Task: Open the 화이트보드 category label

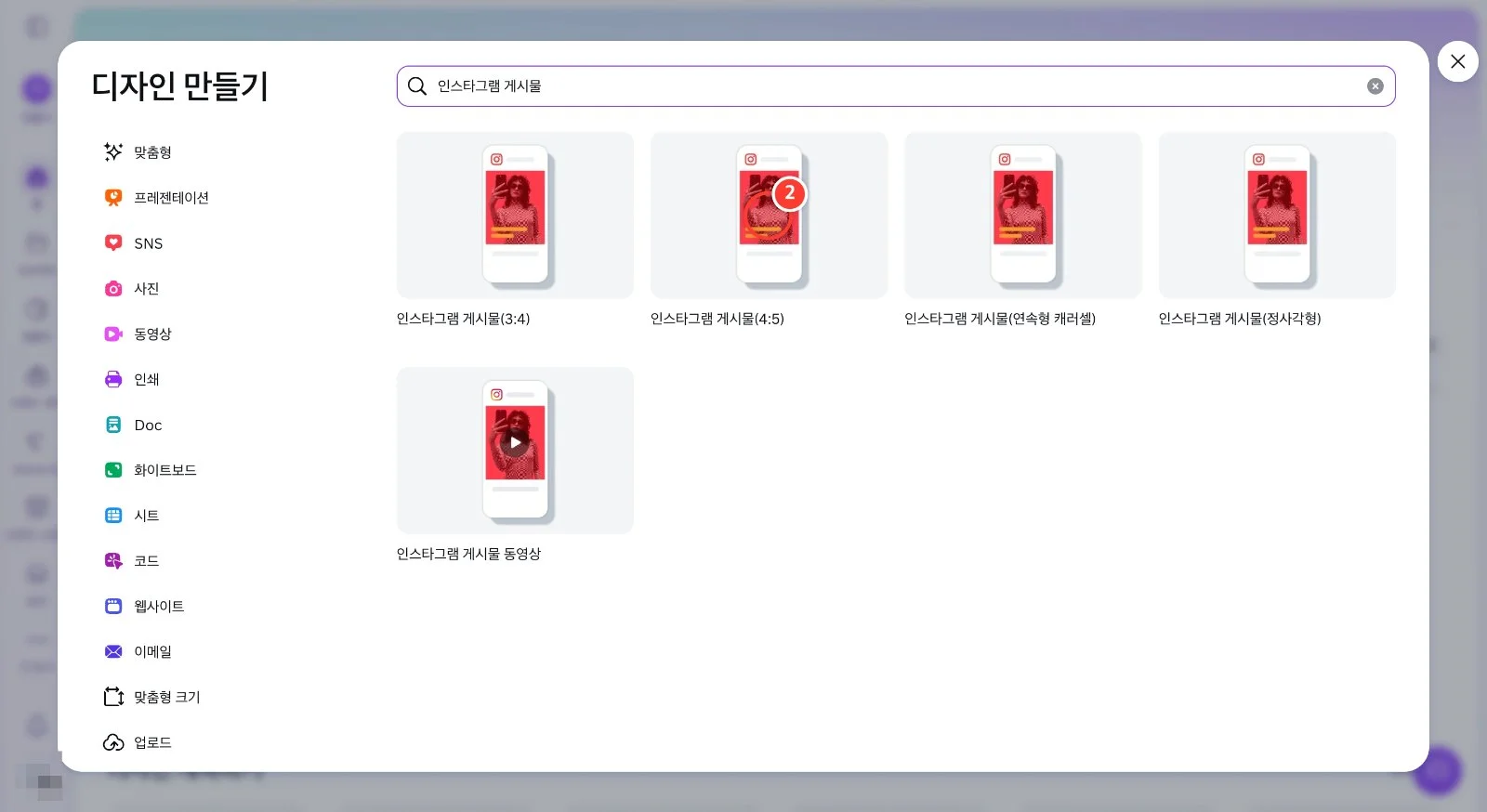Action: point(164,470)
